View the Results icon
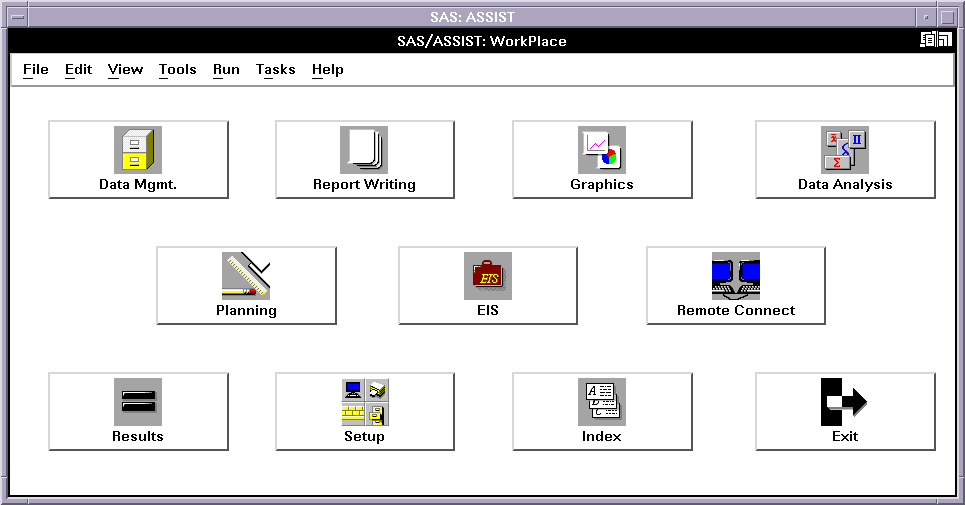The width and height of the screenshot is (965, 505). (x=138, y=403)
